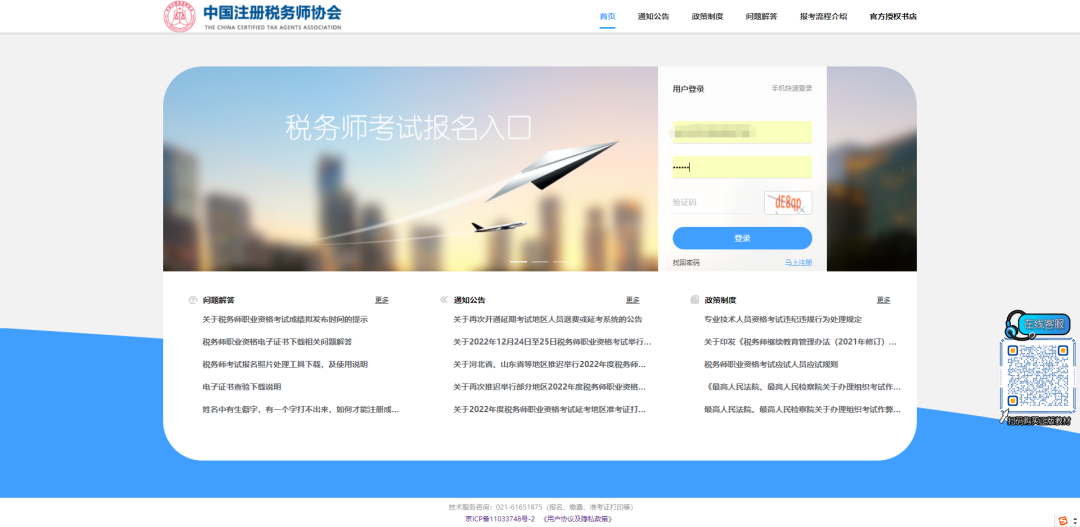The height and width of the screenshot is (527, 1080).
Task: Open the last 政策制度 item 最高人民法院…考试作弊
Action: coord(802,409)
